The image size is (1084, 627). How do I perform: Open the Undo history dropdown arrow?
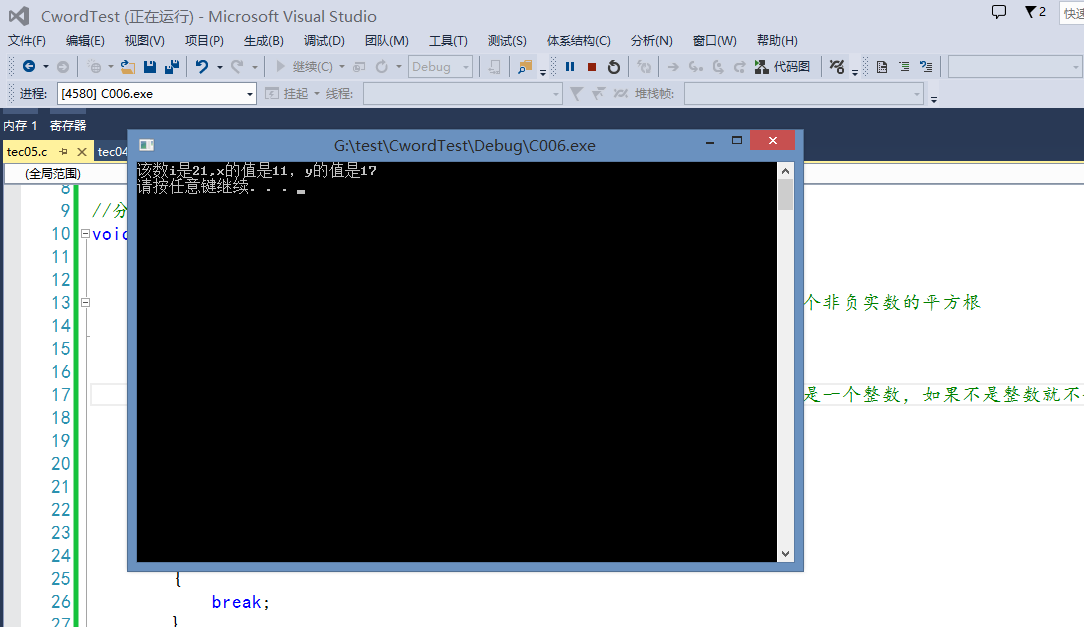tap(220, 67)
